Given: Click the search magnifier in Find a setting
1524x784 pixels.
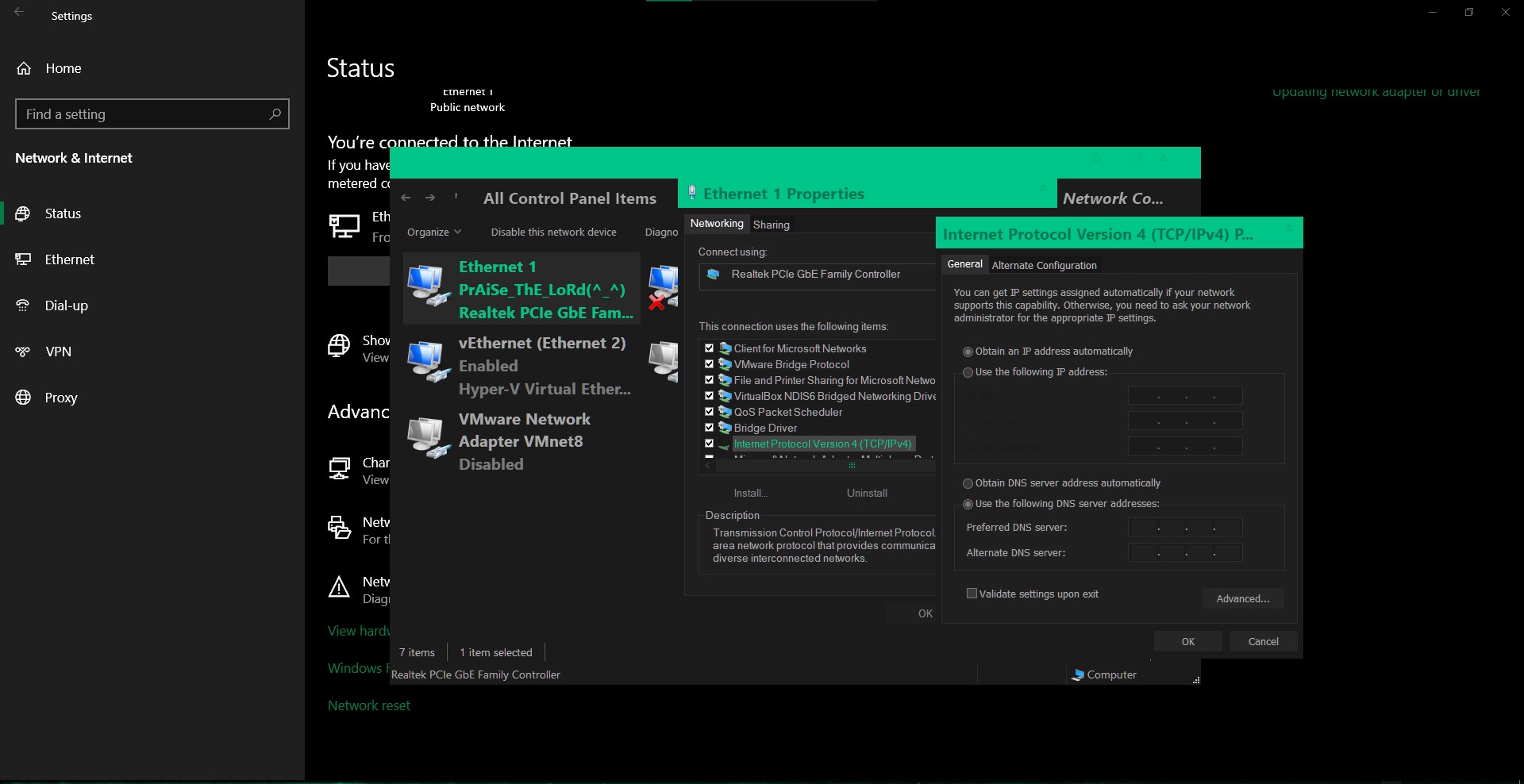Looking at the screenshot, I should 275,114.
